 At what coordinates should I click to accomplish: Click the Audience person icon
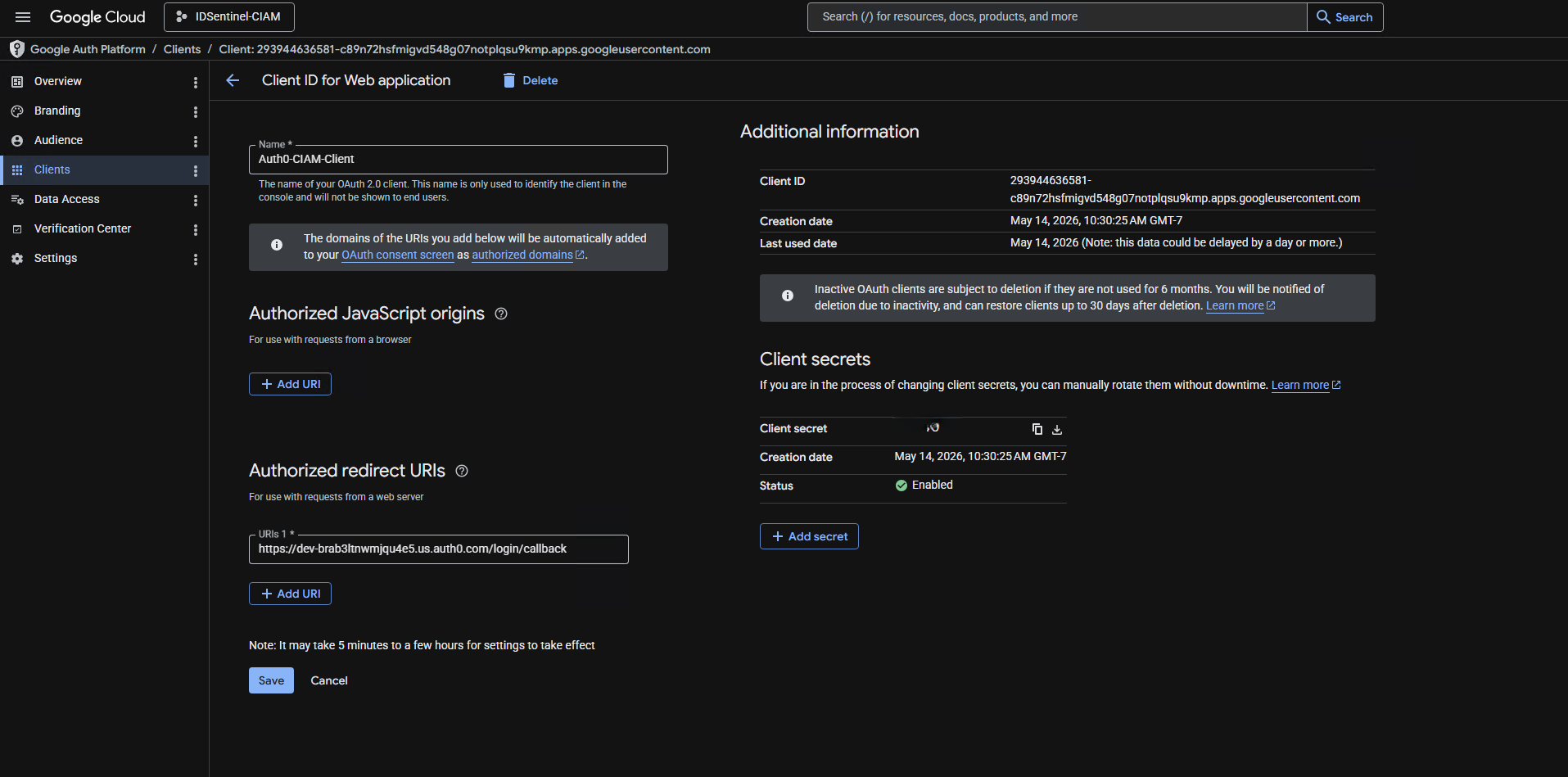(17, 141)
